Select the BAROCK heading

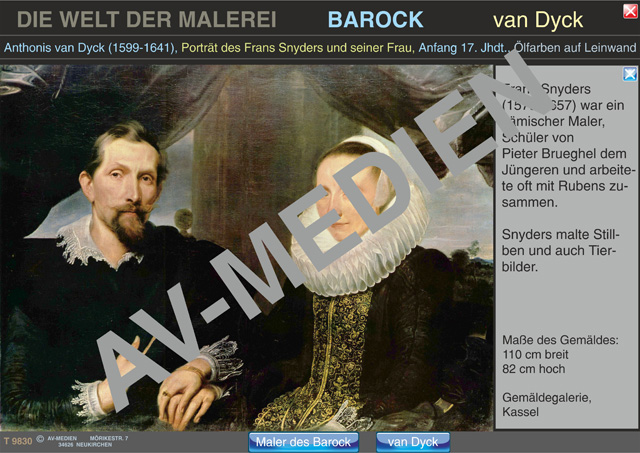(x=376, y=20)
